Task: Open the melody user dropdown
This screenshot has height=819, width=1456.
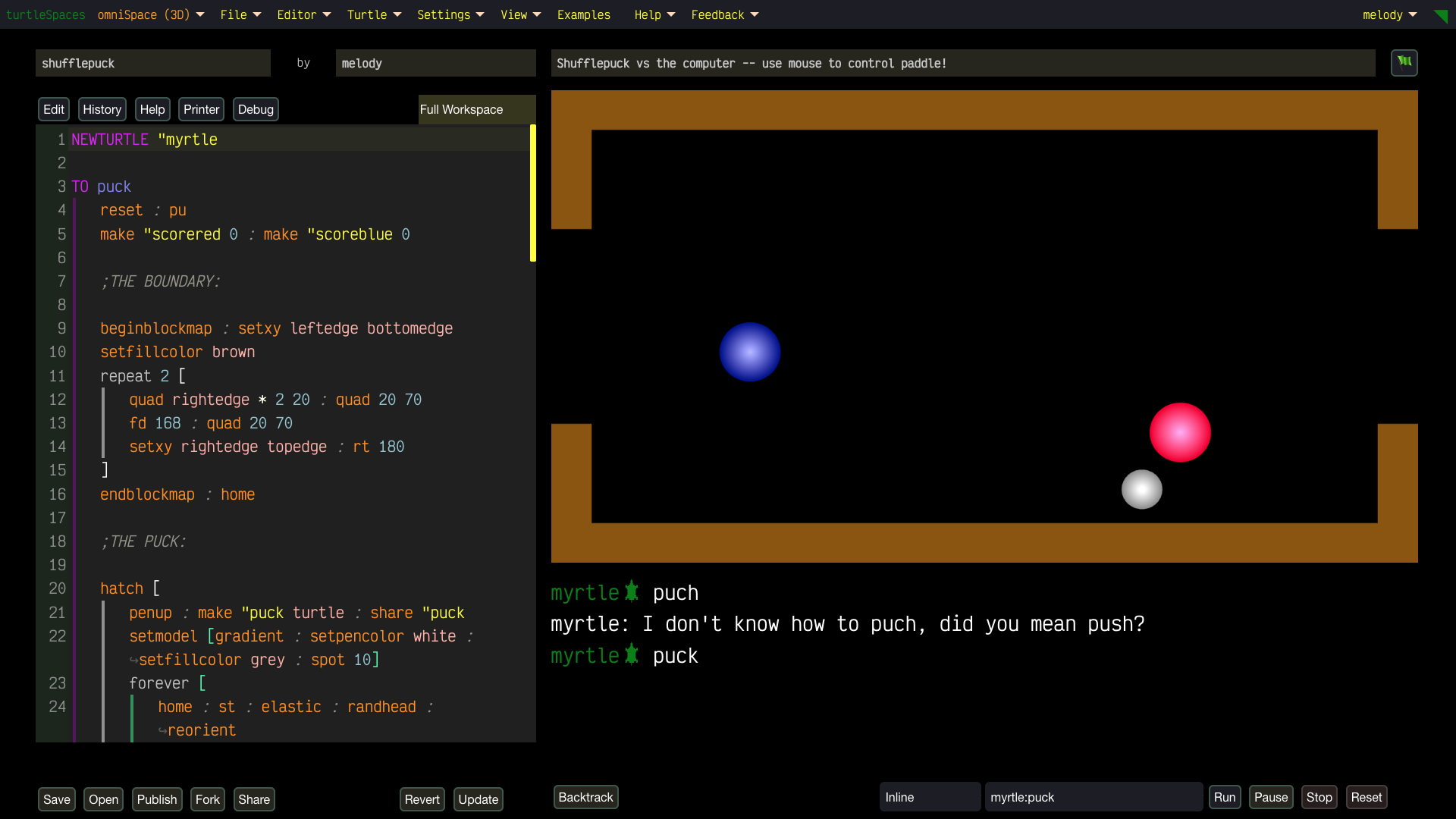Action: 1389,14
